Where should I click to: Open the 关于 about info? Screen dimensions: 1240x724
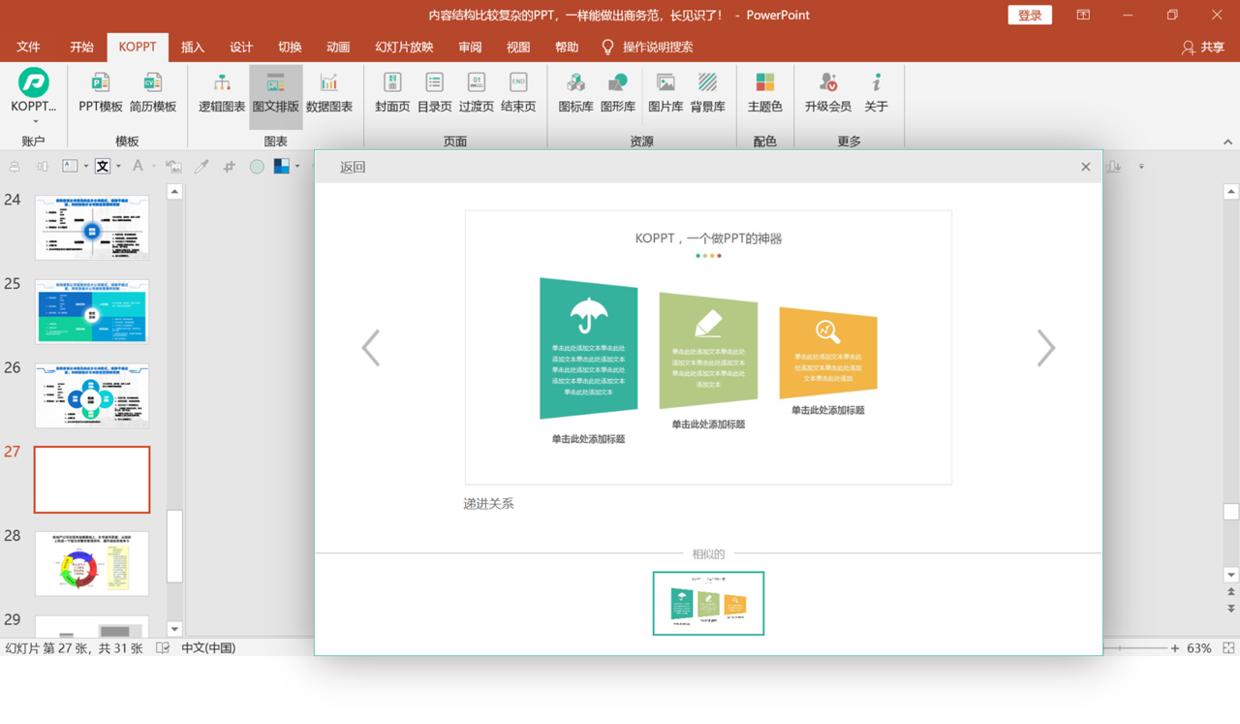coord(876,92)
